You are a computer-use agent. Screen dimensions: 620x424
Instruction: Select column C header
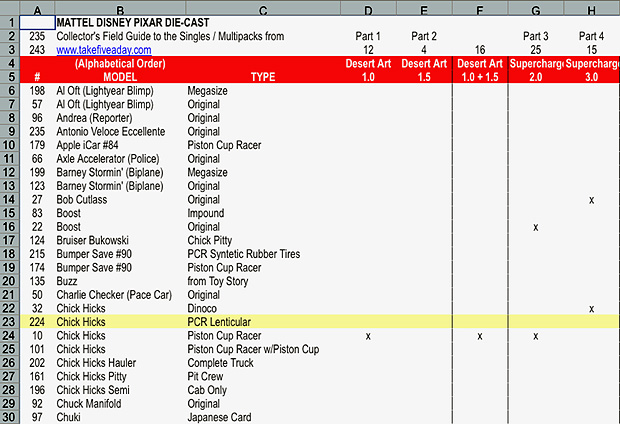(263, 9)
